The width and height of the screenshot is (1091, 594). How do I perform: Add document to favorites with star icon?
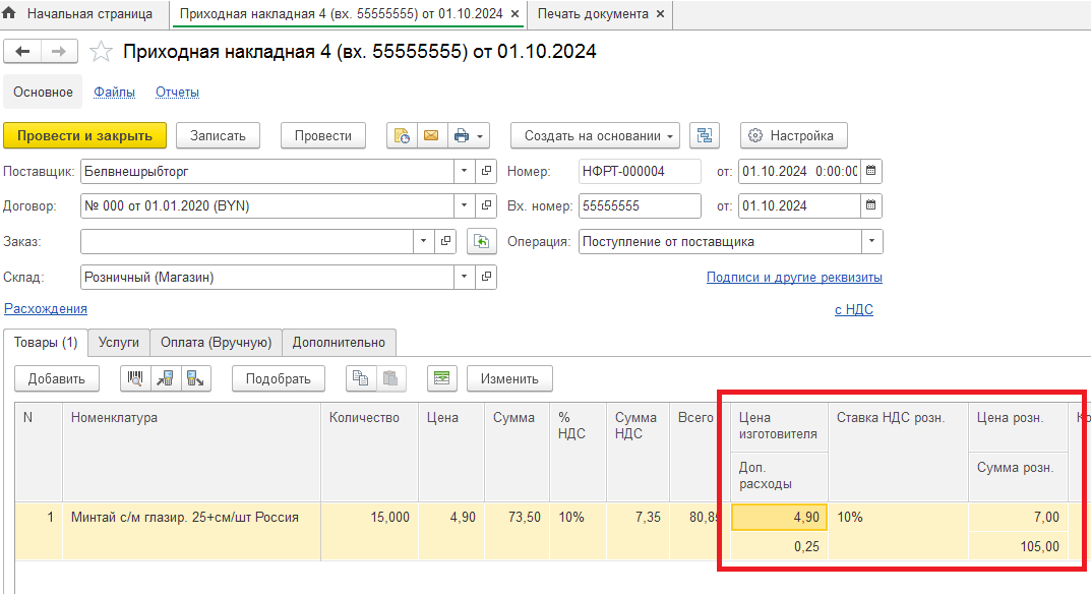pyautogui.click(x=100, y=52)
